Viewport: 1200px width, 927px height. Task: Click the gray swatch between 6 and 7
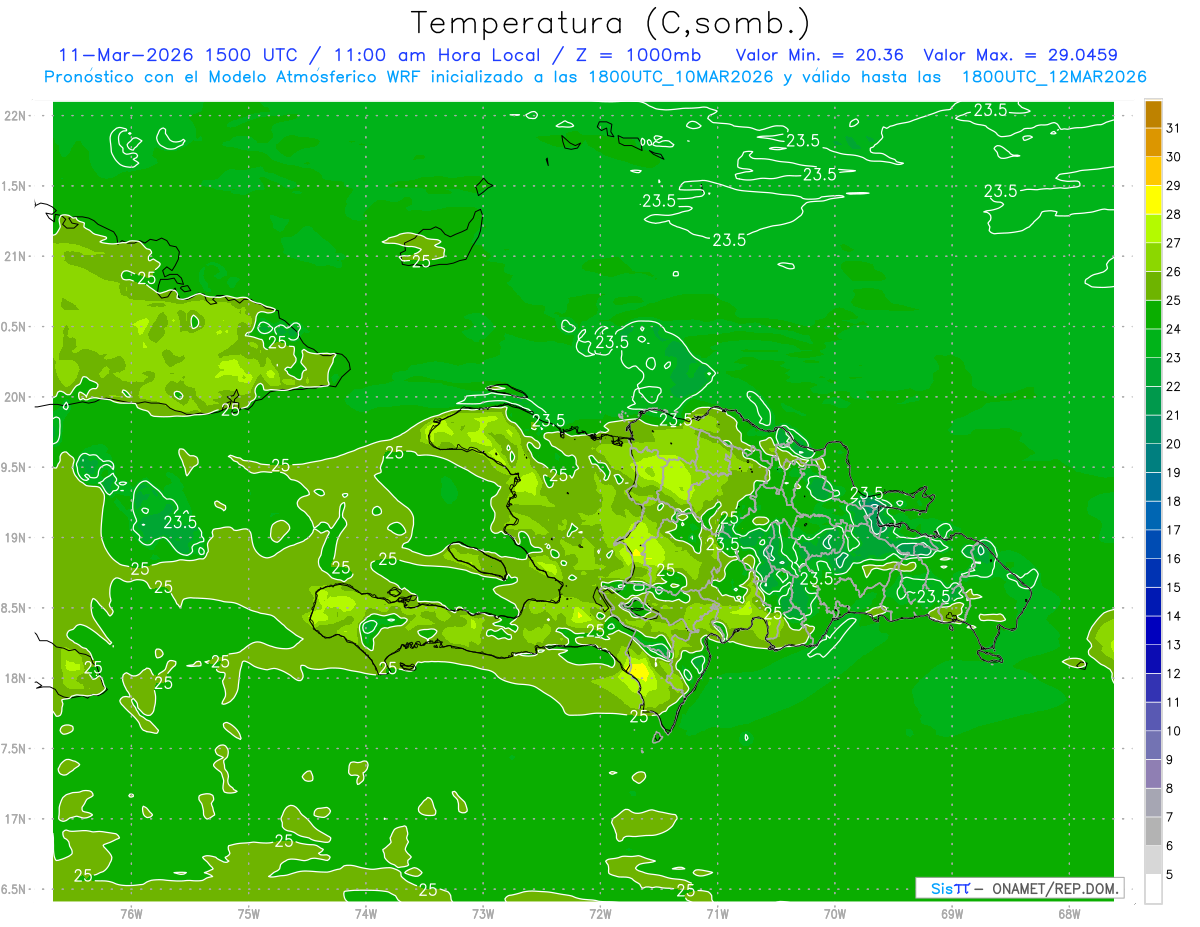tap(1153, 832)
